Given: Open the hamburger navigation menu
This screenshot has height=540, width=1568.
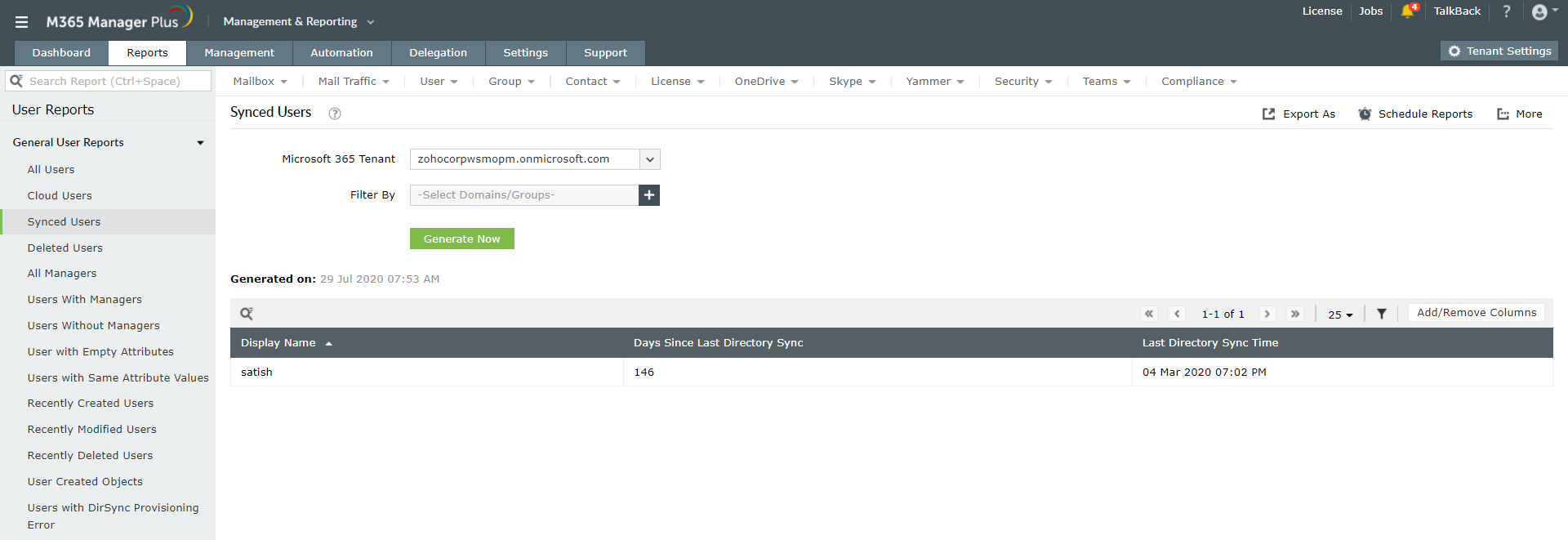Looking at the screenshot, I should (21, 22).
